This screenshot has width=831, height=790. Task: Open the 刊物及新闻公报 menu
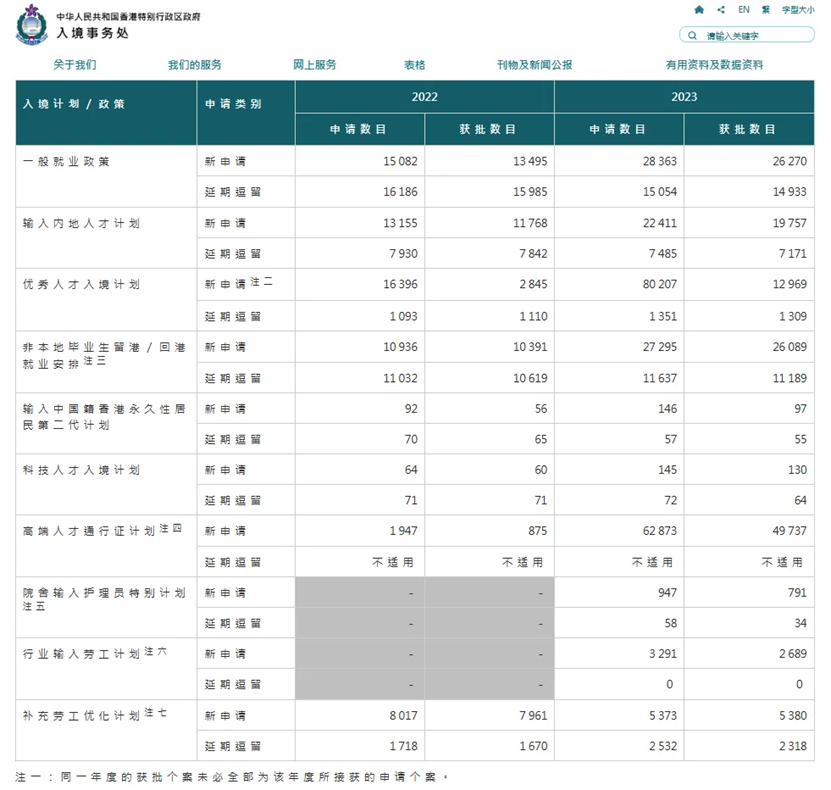click(534, 65)
